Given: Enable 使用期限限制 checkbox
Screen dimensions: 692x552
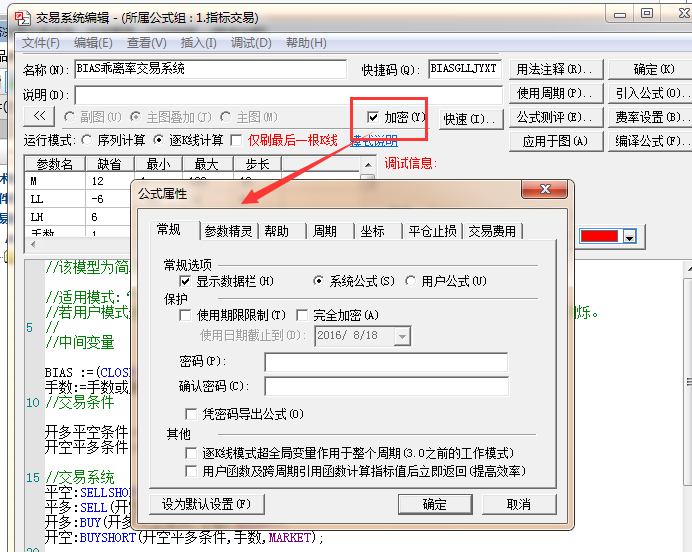Looking at the screenshot, I should coord(186,315).
